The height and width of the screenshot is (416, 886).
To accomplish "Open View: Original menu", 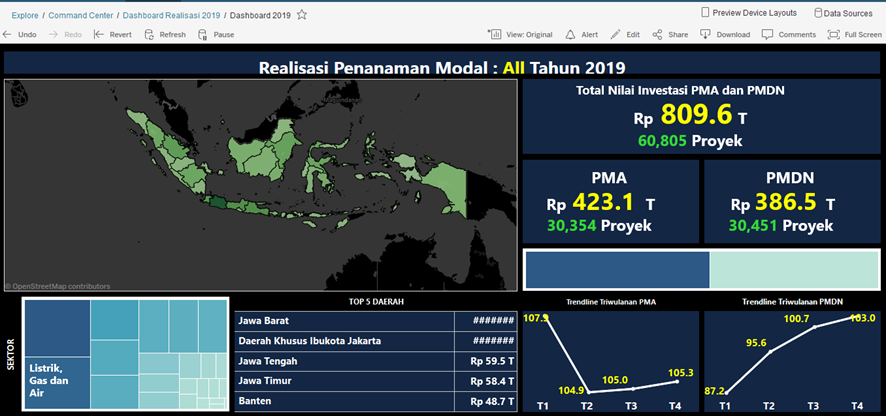I will pyautogui.click(x=521, y=34).
